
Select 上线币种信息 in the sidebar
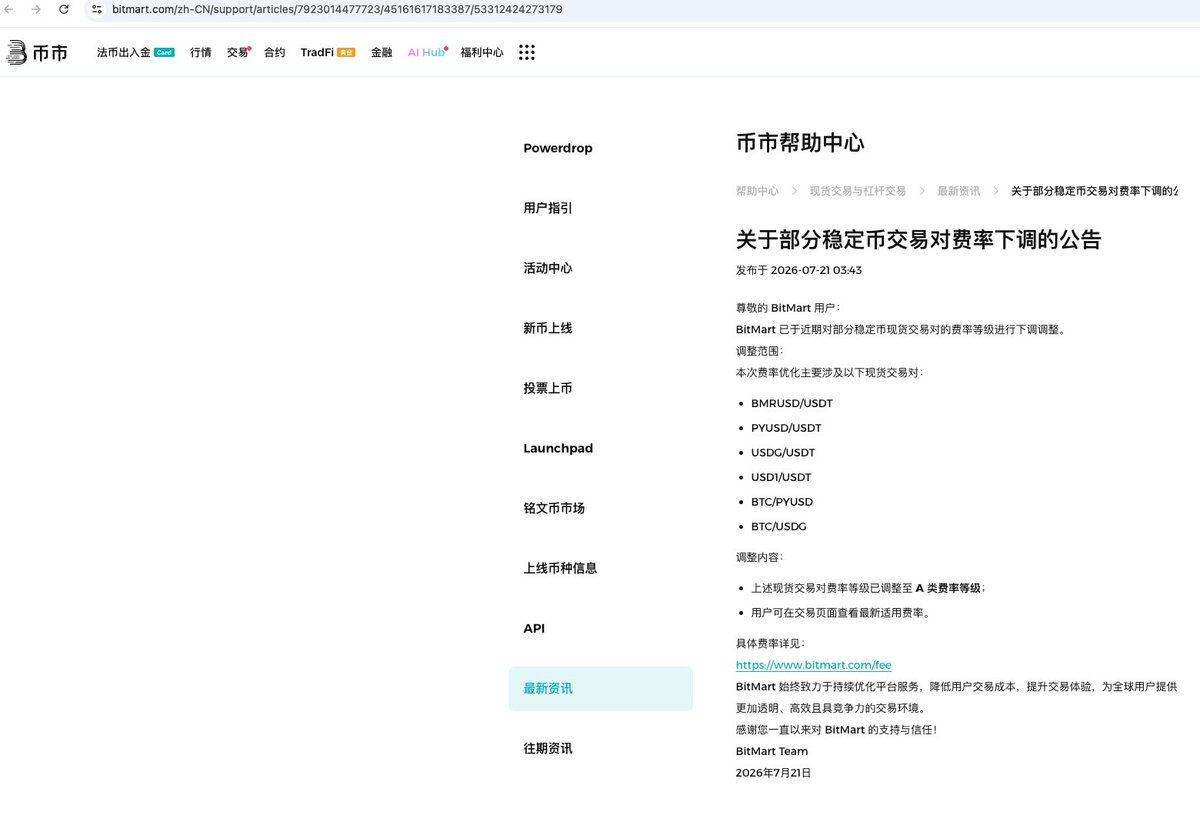click(x=560, y=568)
